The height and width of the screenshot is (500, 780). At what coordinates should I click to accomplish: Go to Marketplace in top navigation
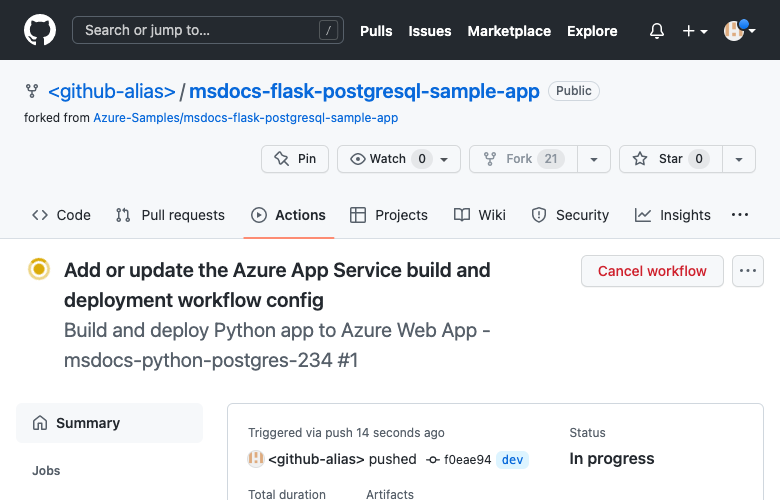pos(509,31)
